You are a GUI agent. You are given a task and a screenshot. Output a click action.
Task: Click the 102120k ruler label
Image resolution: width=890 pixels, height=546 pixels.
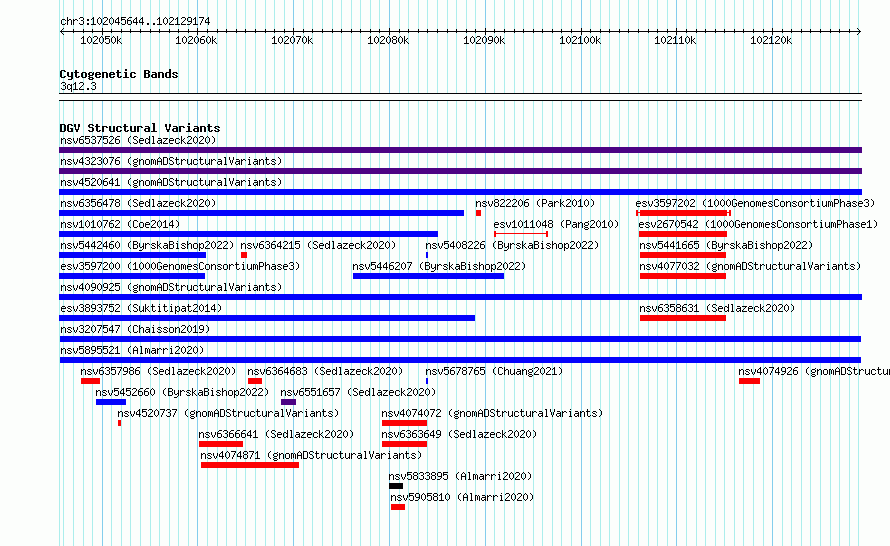(x=771, y=40)
